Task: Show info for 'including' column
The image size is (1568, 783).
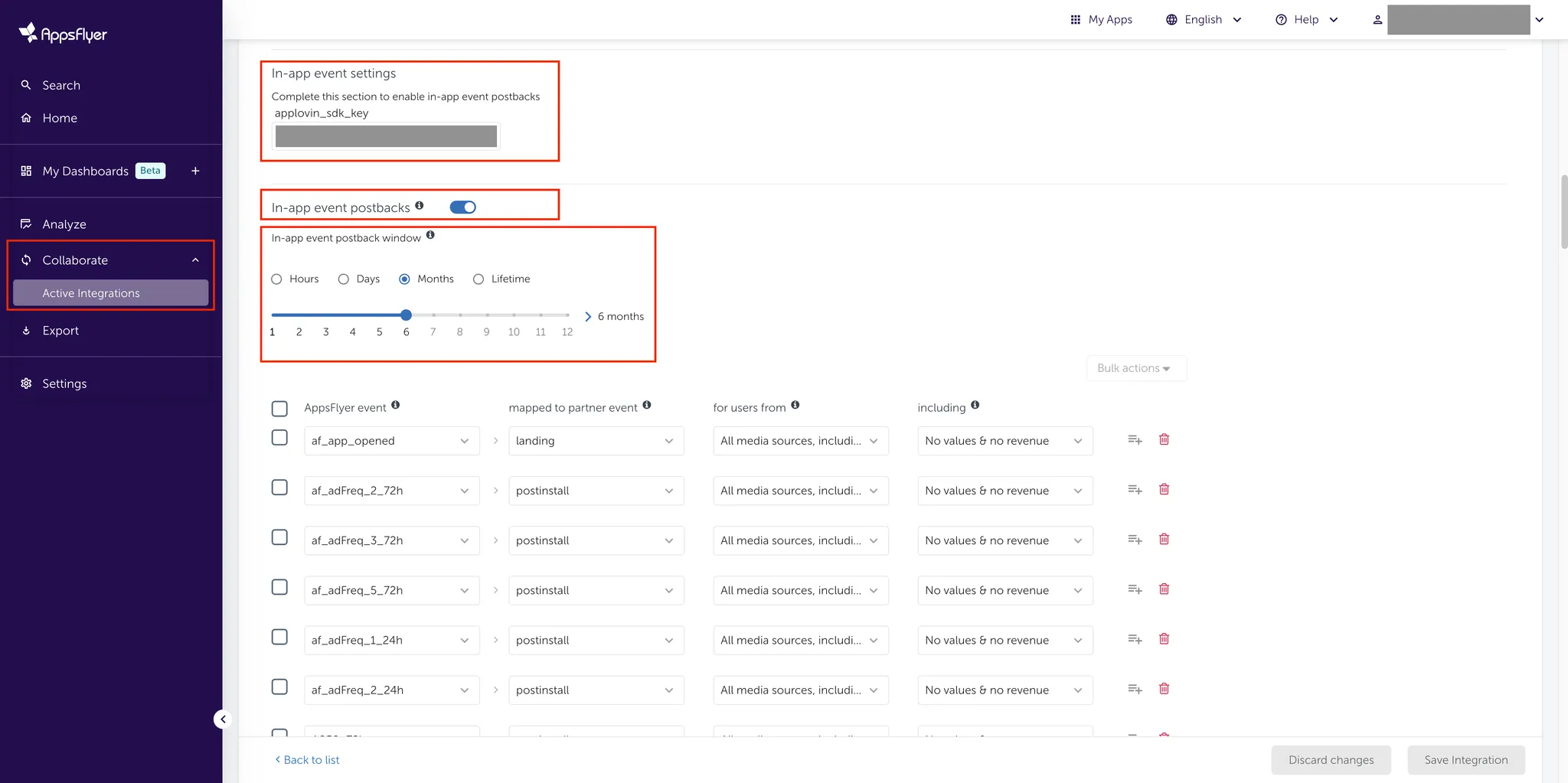Action: 975,405
